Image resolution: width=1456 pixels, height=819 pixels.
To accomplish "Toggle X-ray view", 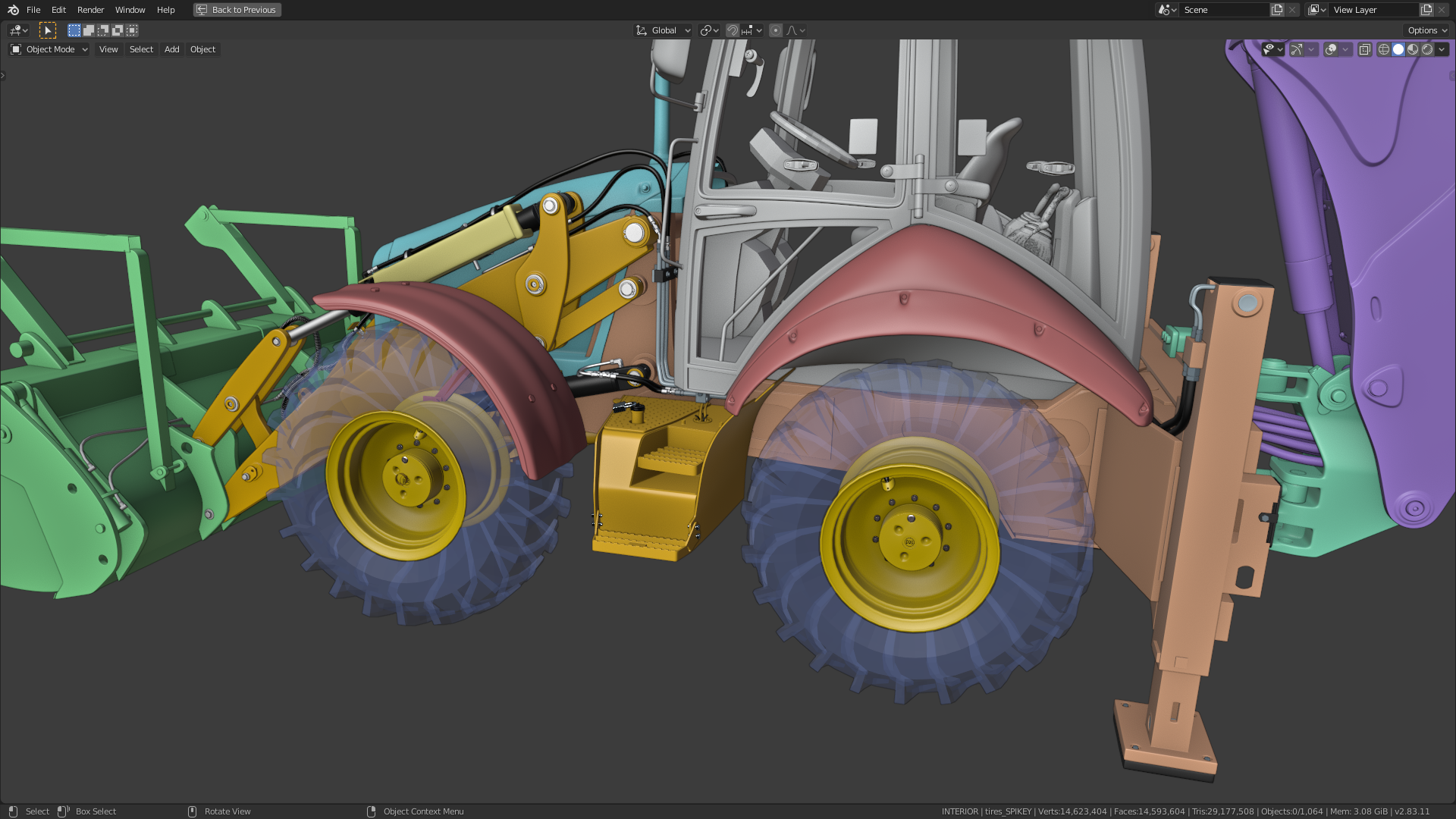I will (x=1364, y=49).
